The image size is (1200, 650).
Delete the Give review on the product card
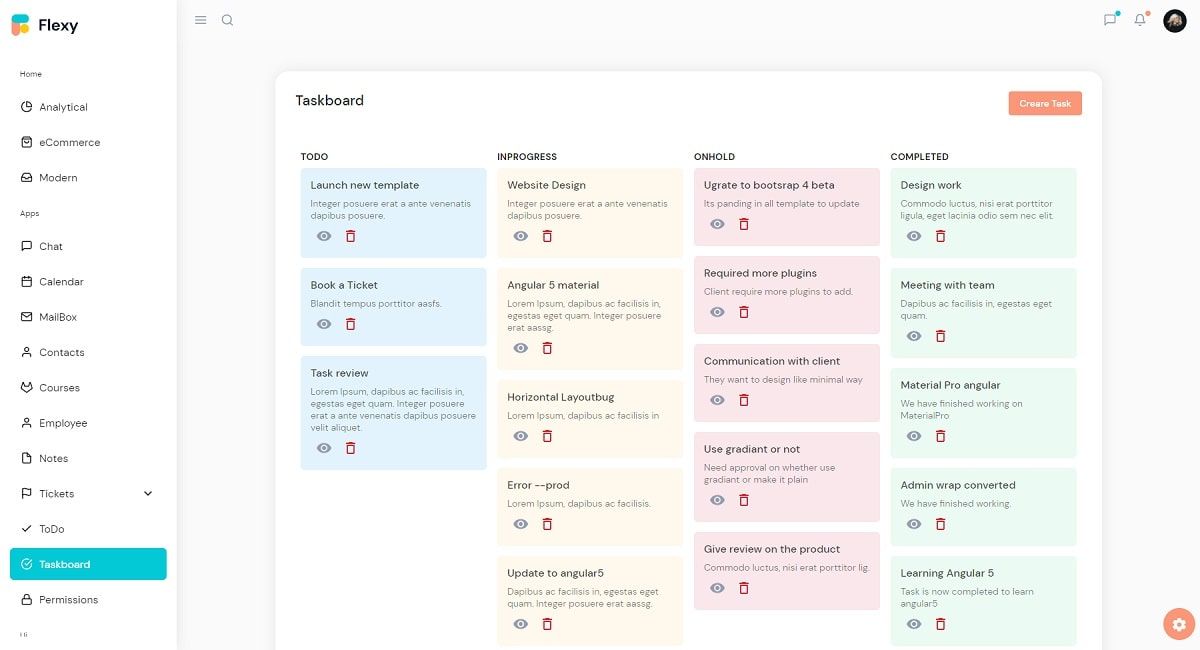[743, 588]
